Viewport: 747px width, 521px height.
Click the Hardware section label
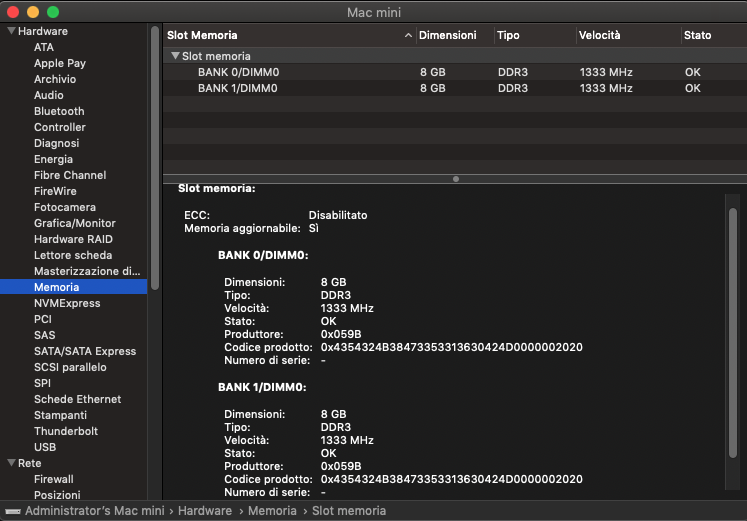(43, 31)
